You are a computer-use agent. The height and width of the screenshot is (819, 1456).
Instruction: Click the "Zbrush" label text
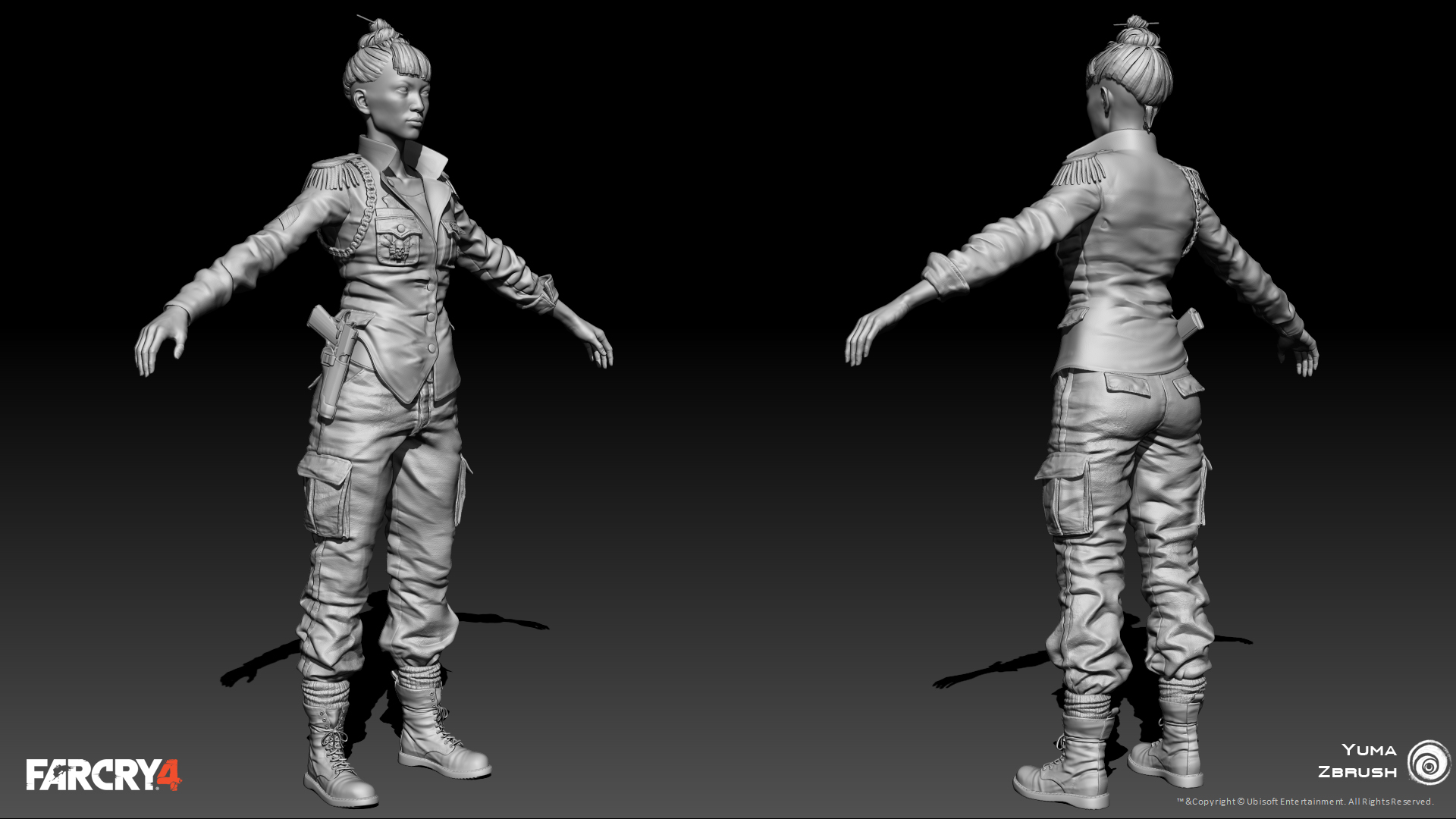[1357, 772]
